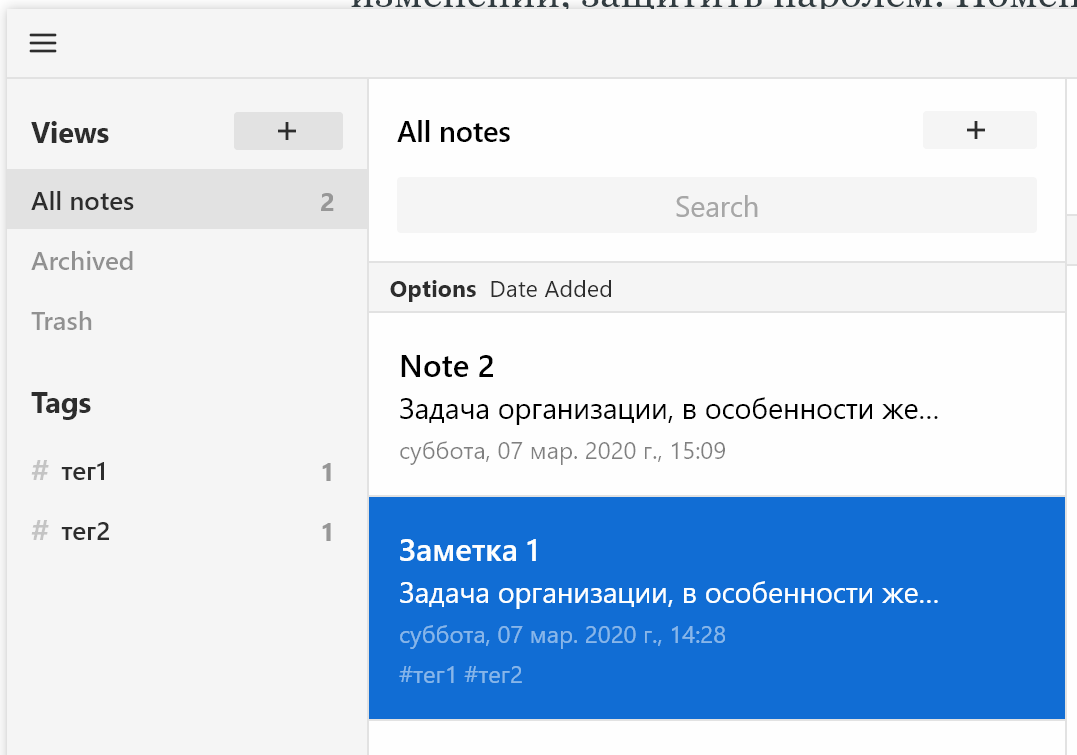This screenshot has width=1077, height=755.
Task: Open the Options sort menu
Action: 433,289
